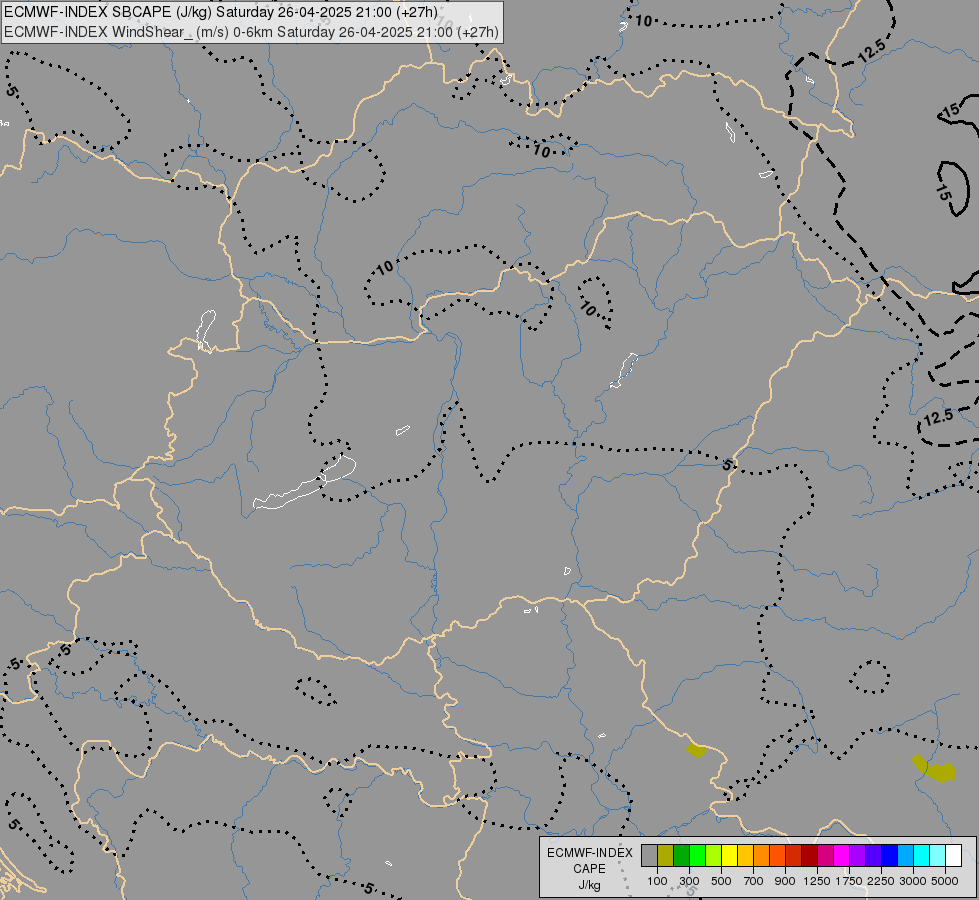This screenshot has height=900, width=979.
Task: Select the pure yellow CAPE legend swatch
Action: tap(729, 855)
